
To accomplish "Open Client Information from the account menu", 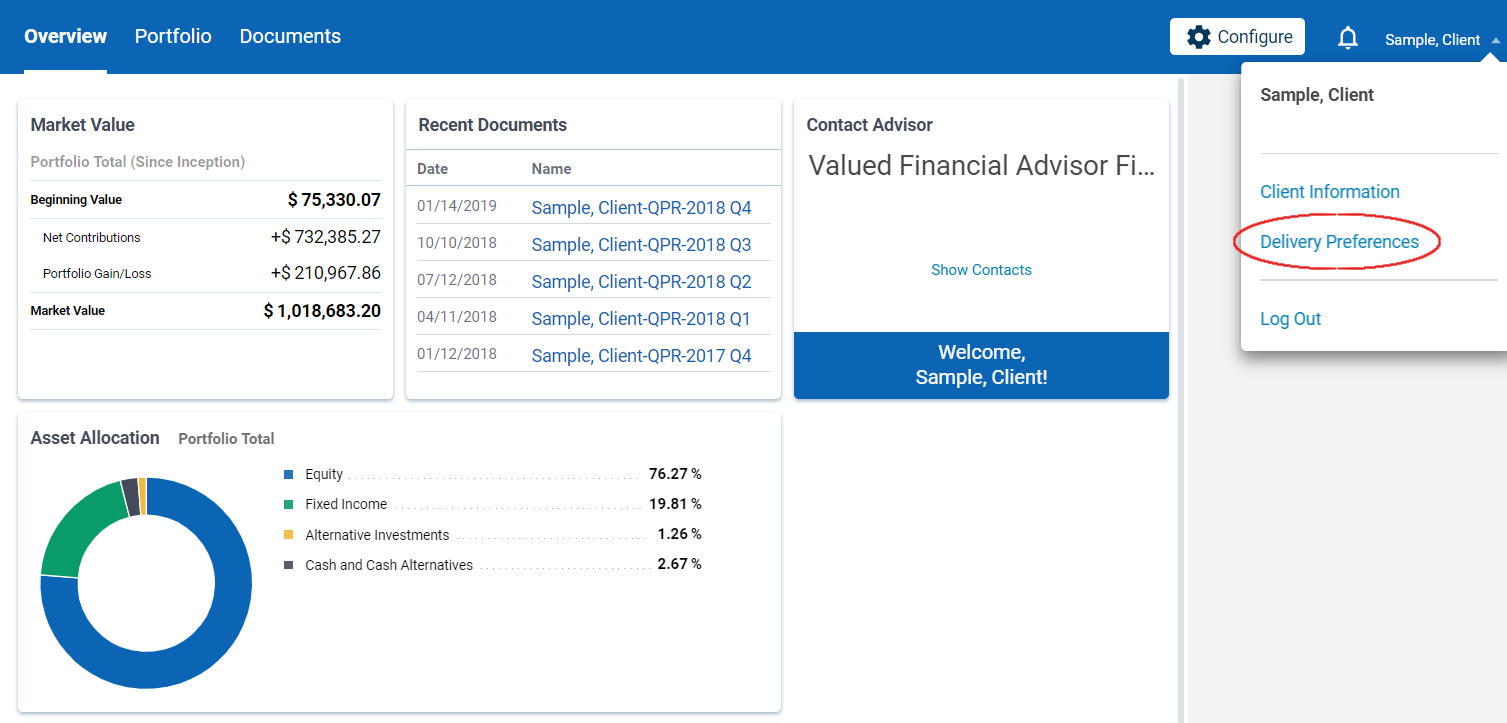I will tap(1329, 191).
